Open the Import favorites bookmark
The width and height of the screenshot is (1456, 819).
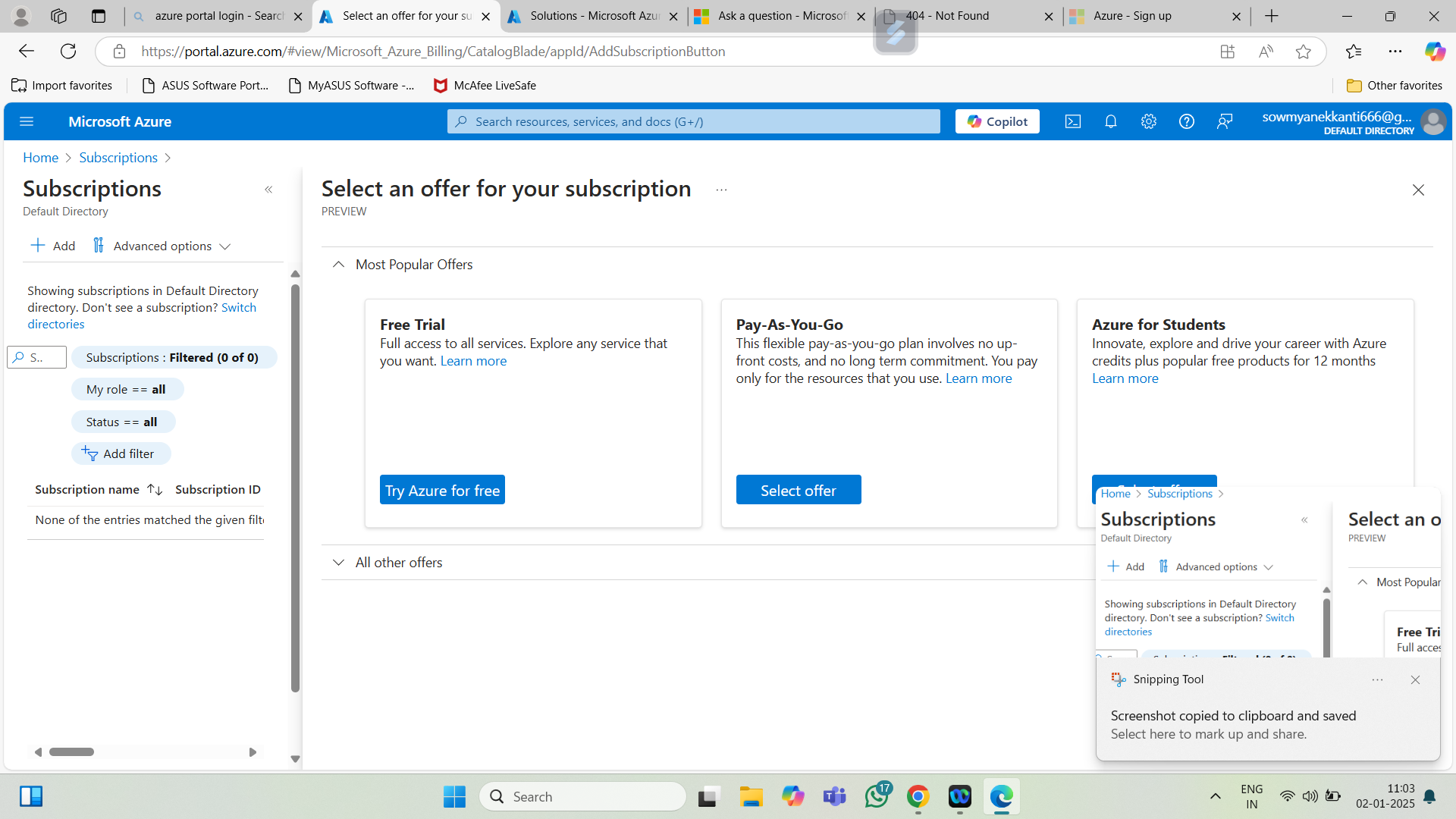coord(62,86)
